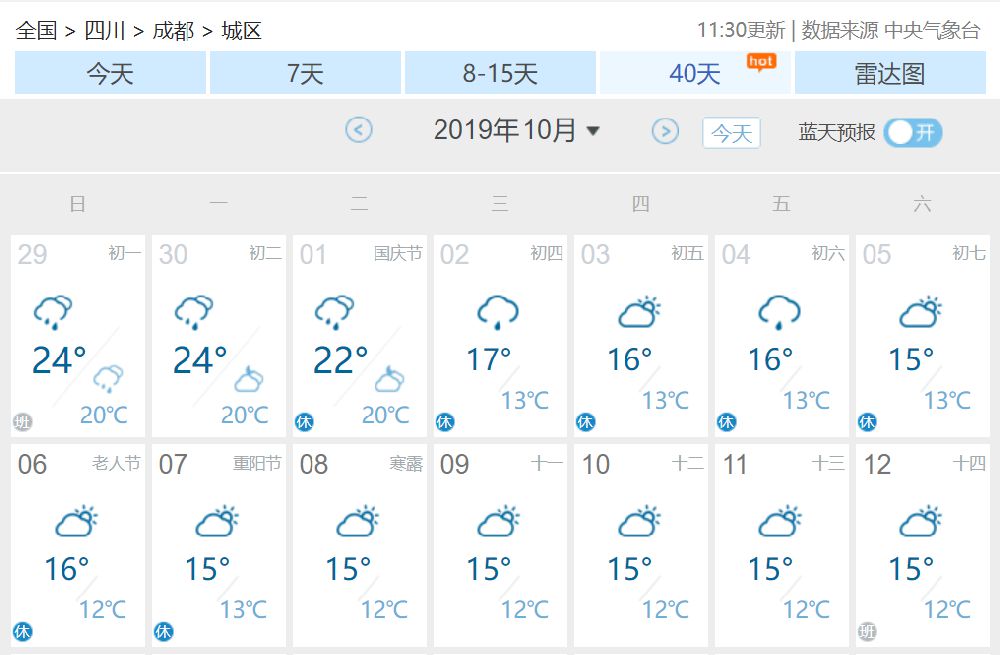
Task: Click the 休 badge on October 1
Action: (x=305, y=422)
